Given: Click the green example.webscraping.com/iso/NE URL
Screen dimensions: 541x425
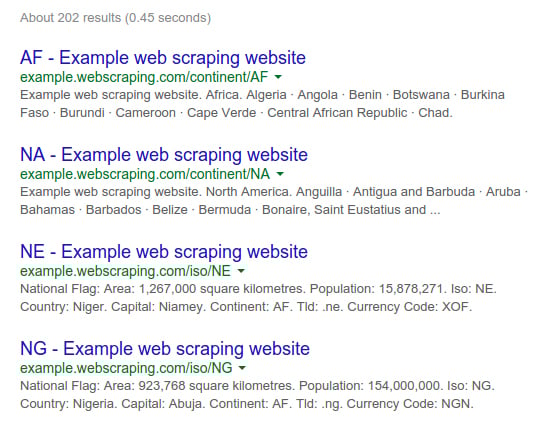Looking at the screenshot, I should pyautogui.click(x=126, y=271).
